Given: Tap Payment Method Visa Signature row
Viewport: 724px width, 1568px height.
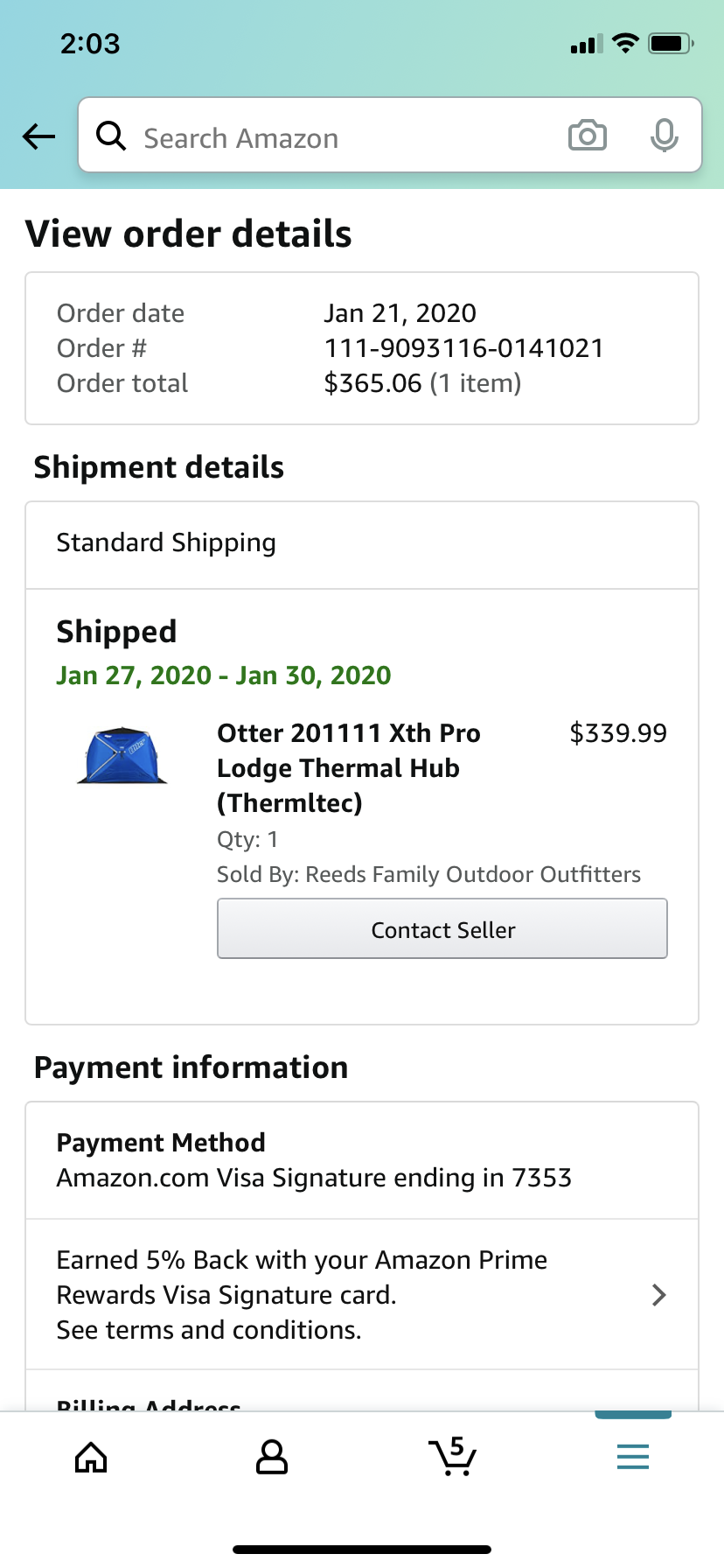Looking at the screenshot, I should (x=362, y=1160).
